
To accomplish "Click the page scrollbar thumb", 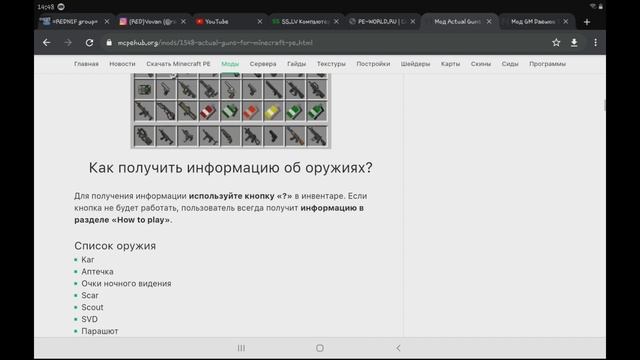I will (x=604, y=105).
